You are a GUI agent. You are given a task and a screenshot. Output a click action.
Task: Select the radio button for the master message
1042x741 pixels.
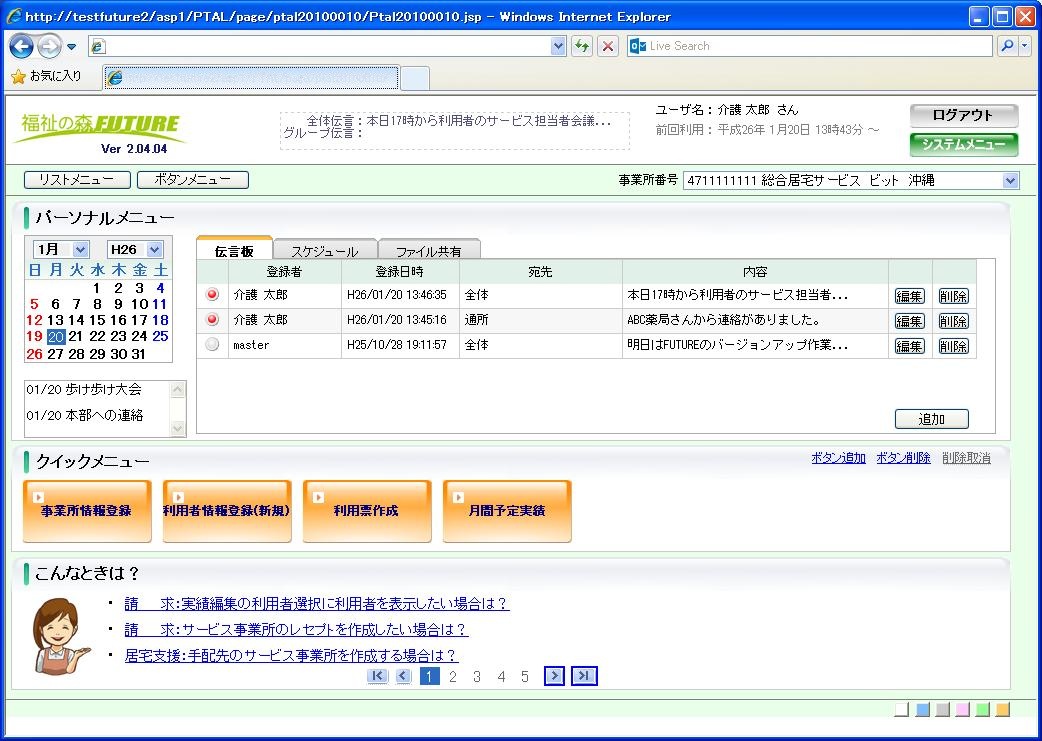(x=212, y=345)
